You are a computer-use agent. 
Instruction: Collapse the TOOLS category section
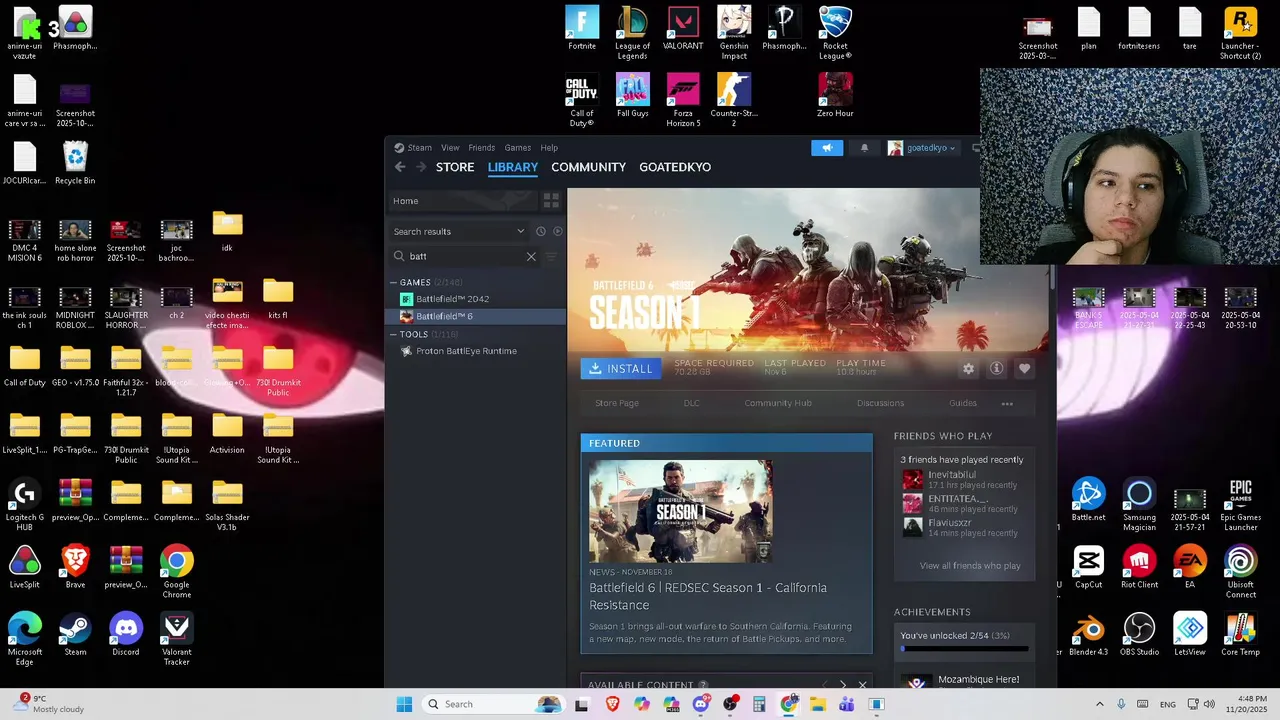coord(394,335)
